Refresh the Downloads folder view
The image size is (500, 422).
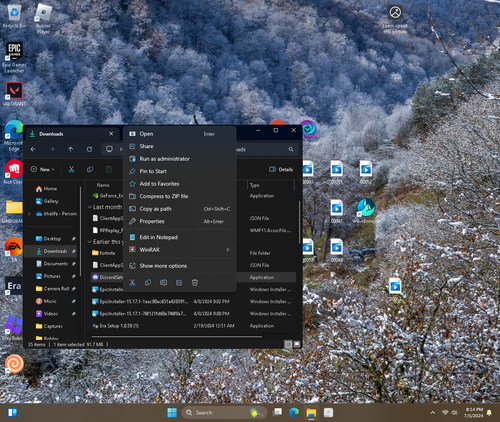click(x=89, y=149)
